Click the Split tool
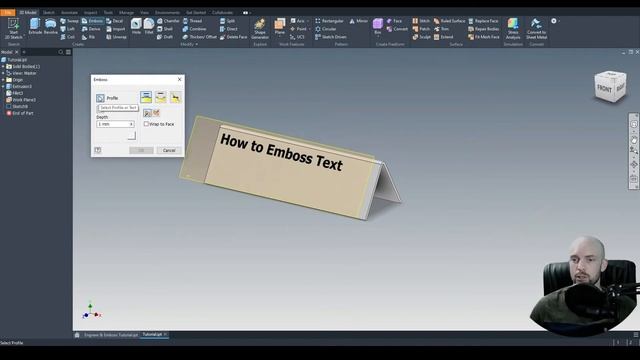The height and width of the screenshot is (360, 640). coord(227,21)
